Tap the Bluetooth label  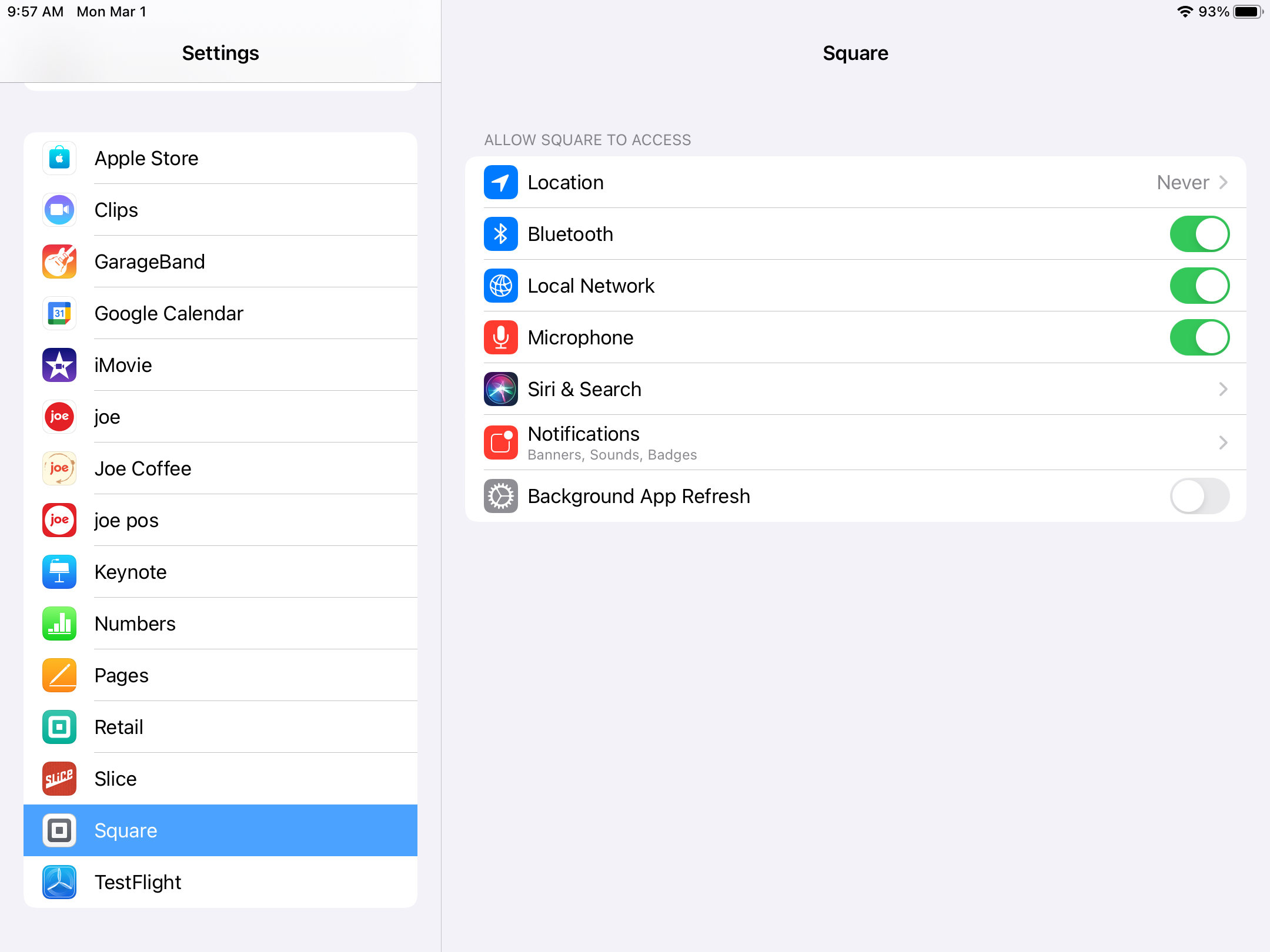click(570, 234)
